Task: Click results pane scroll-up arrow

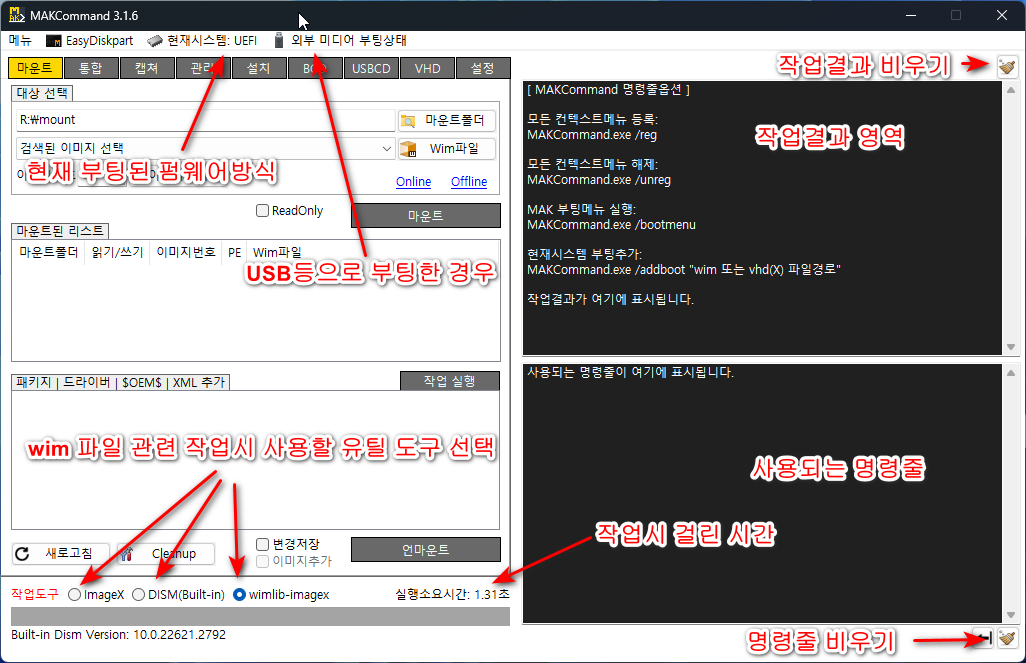Action: 1011,90
